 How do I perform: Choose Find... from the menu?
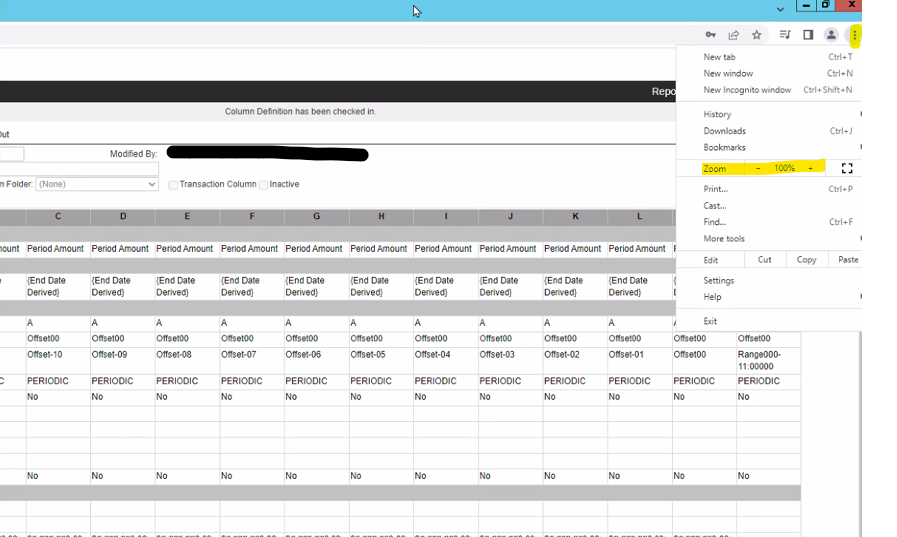click(769, 222)
